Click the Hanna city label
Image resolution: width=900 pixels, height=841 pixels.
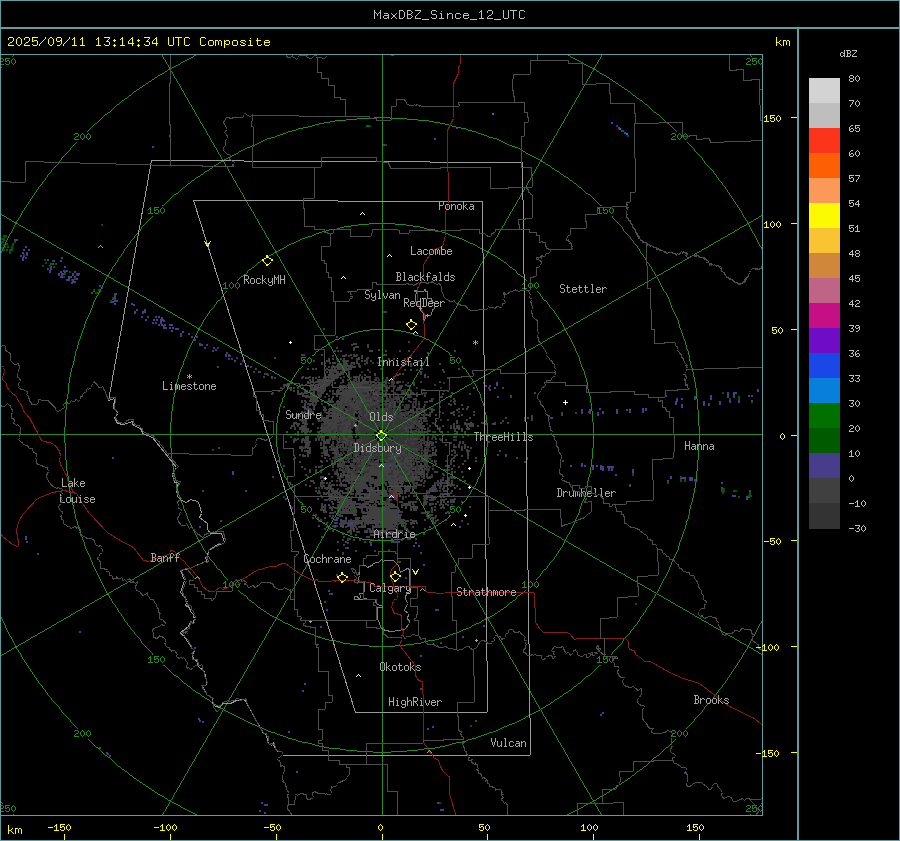pyautogui.click(x=699, y=446)
